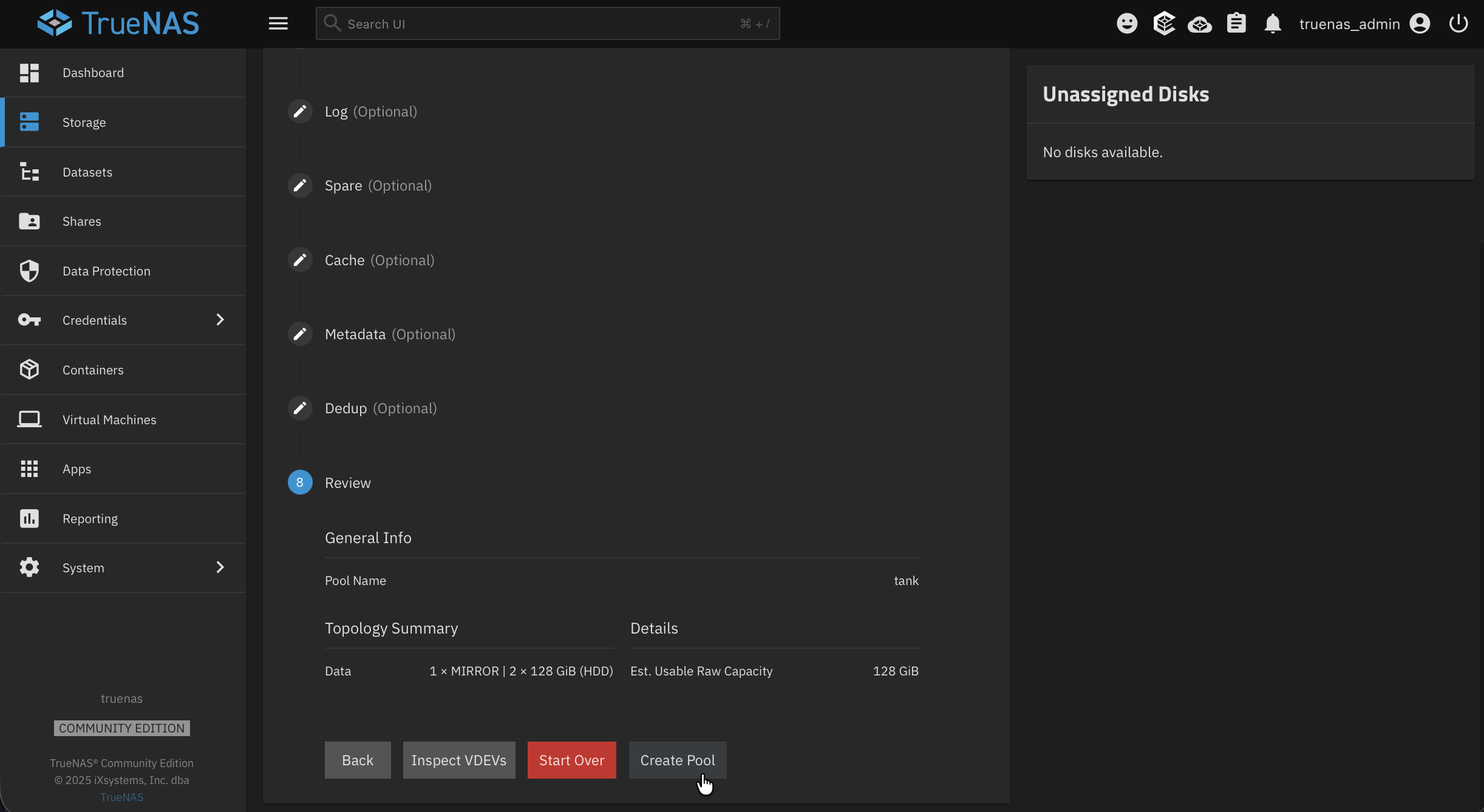This screenshot has width=1484, height=812.
Task: Expand the Credentials menu chevron
Action: tap(220, 320)
